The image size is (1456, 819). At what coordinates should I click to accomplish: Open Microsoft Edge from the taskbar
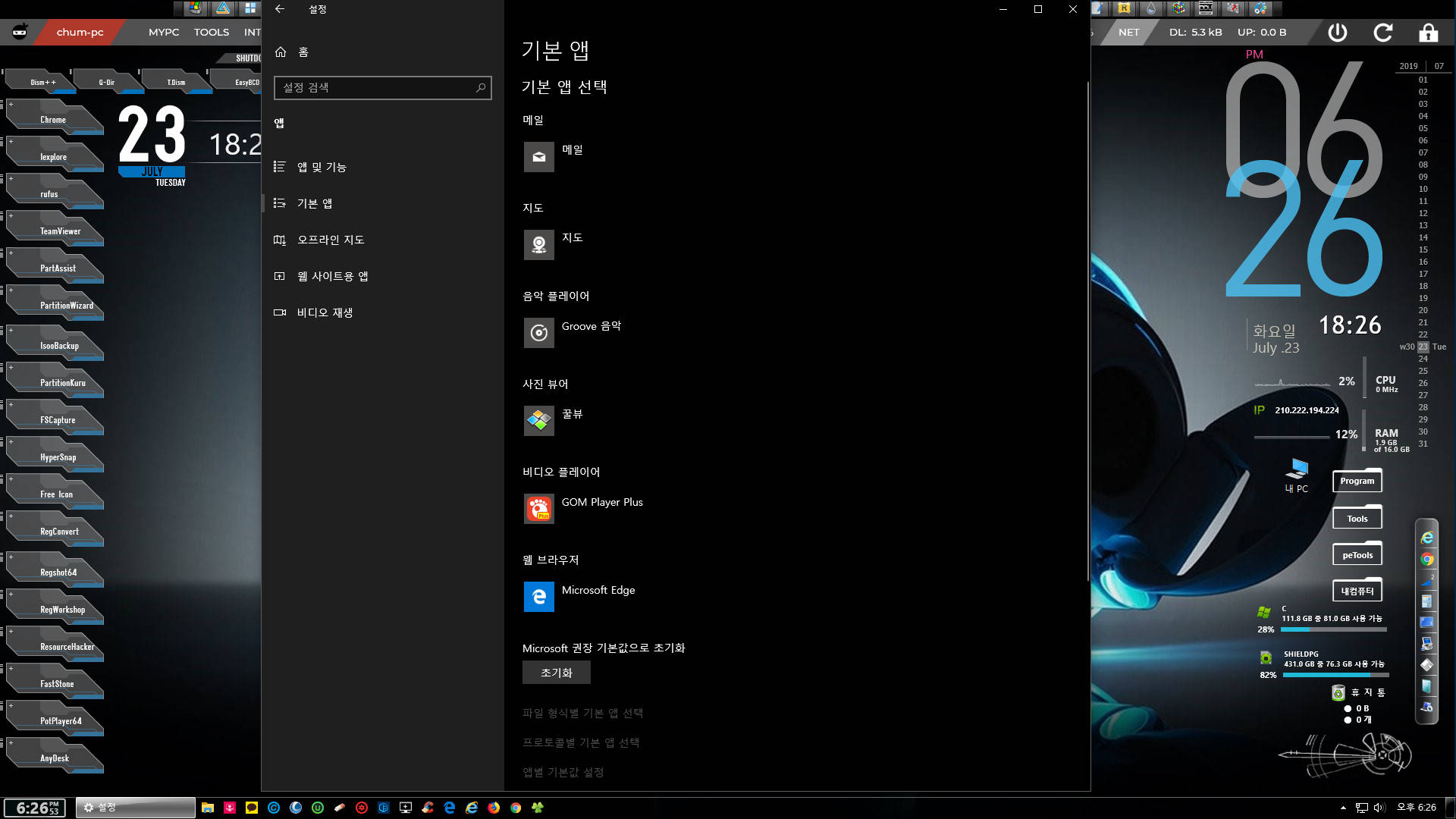[x=450, y=808]
